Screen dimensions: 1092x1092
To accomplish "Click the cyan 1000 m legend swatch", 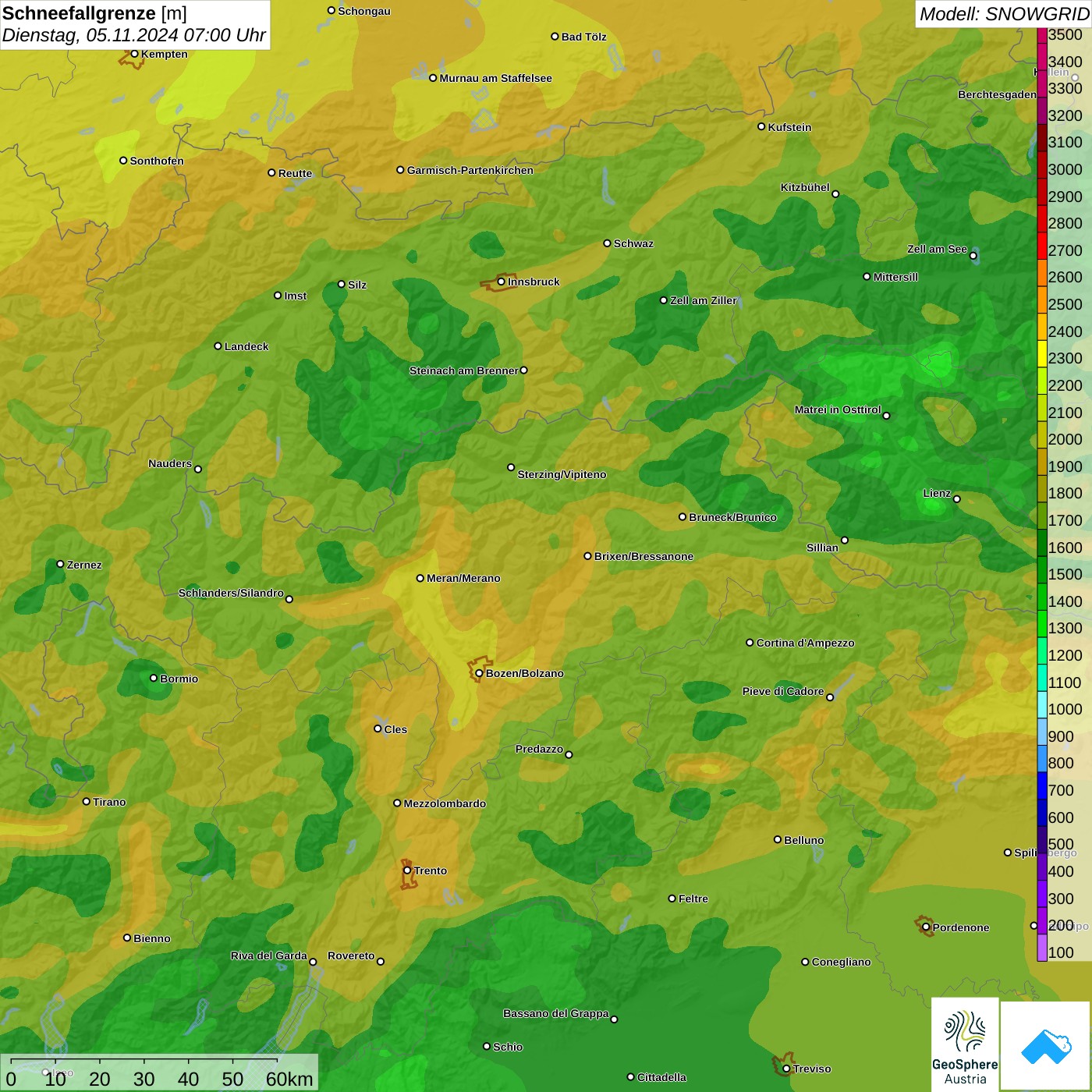I will point(1042,705).
